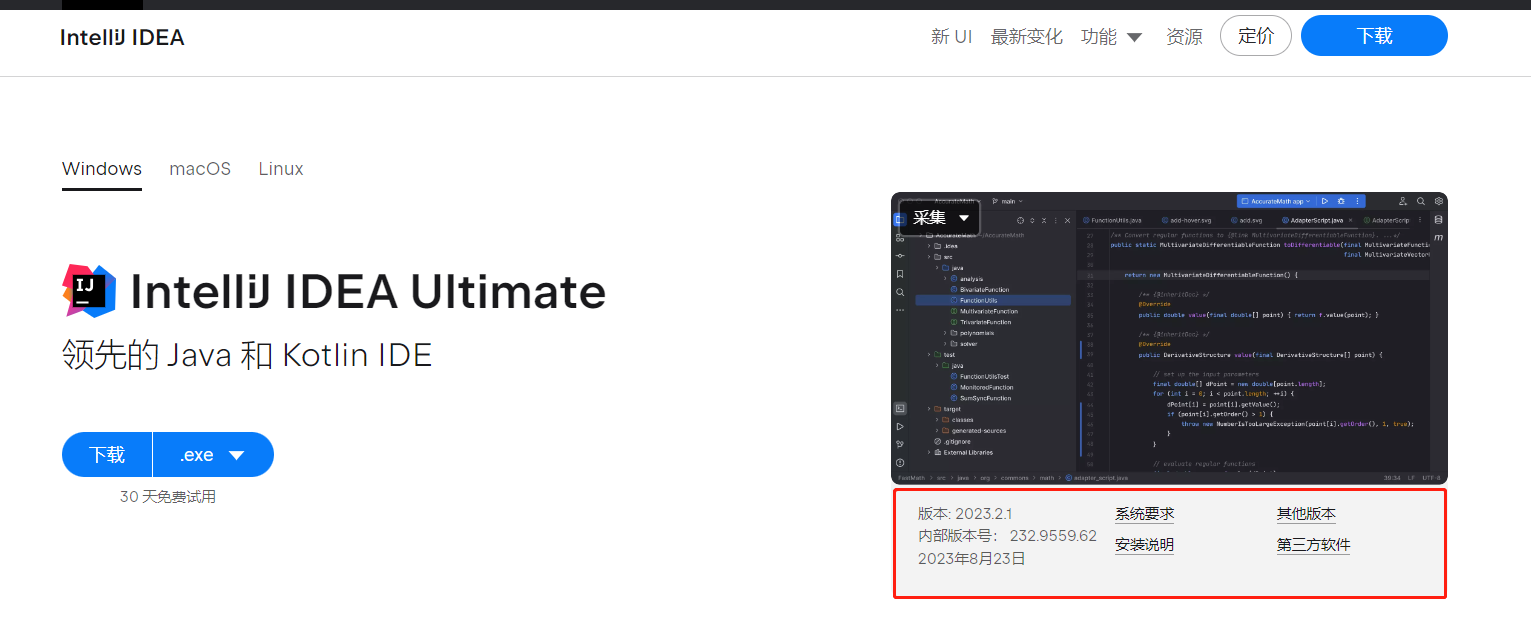Switch to the macOS tab
1531x630 pixels.
pos(200,169)
